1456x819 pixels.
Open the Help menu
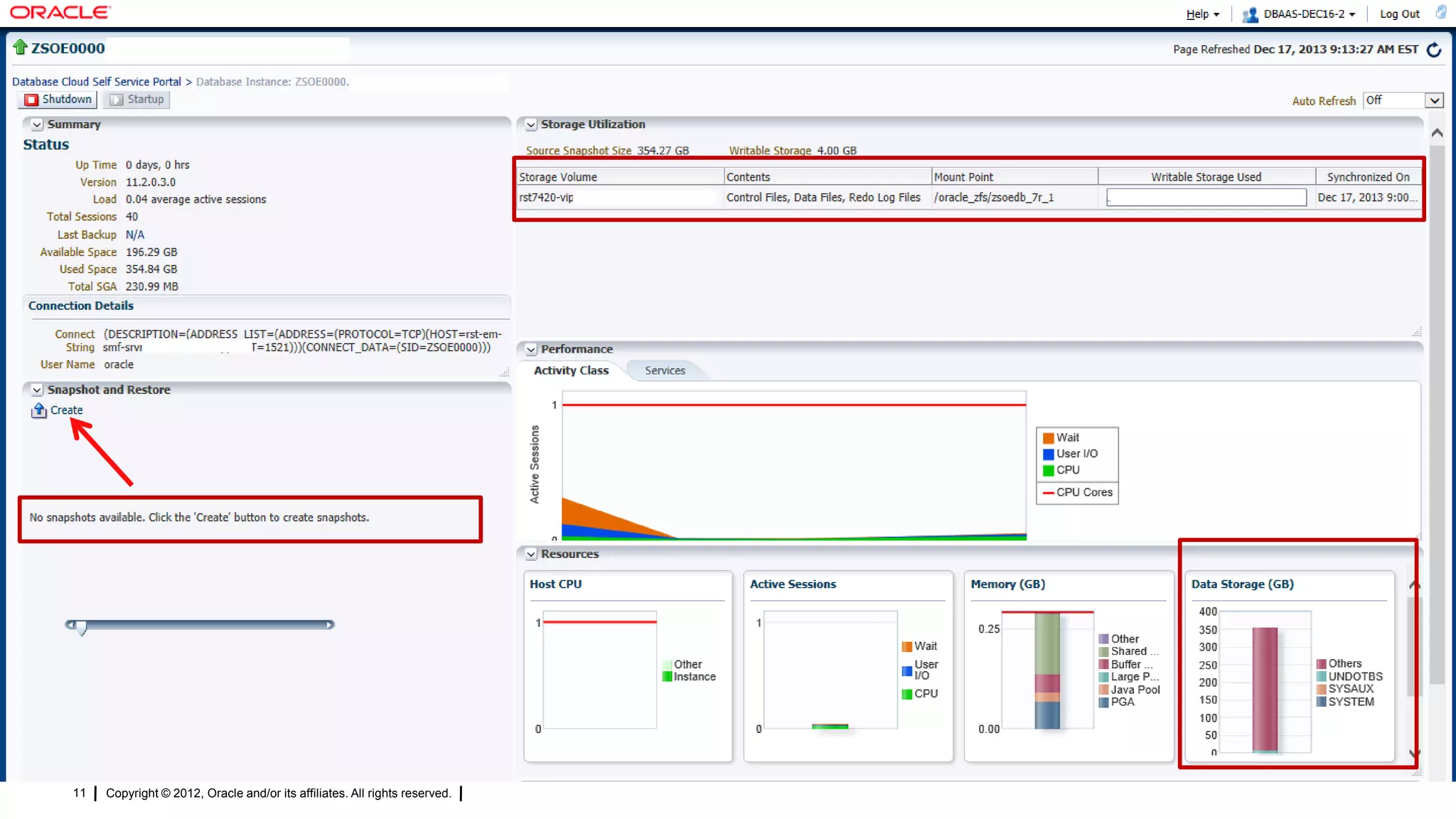(x=1202, y=14)
